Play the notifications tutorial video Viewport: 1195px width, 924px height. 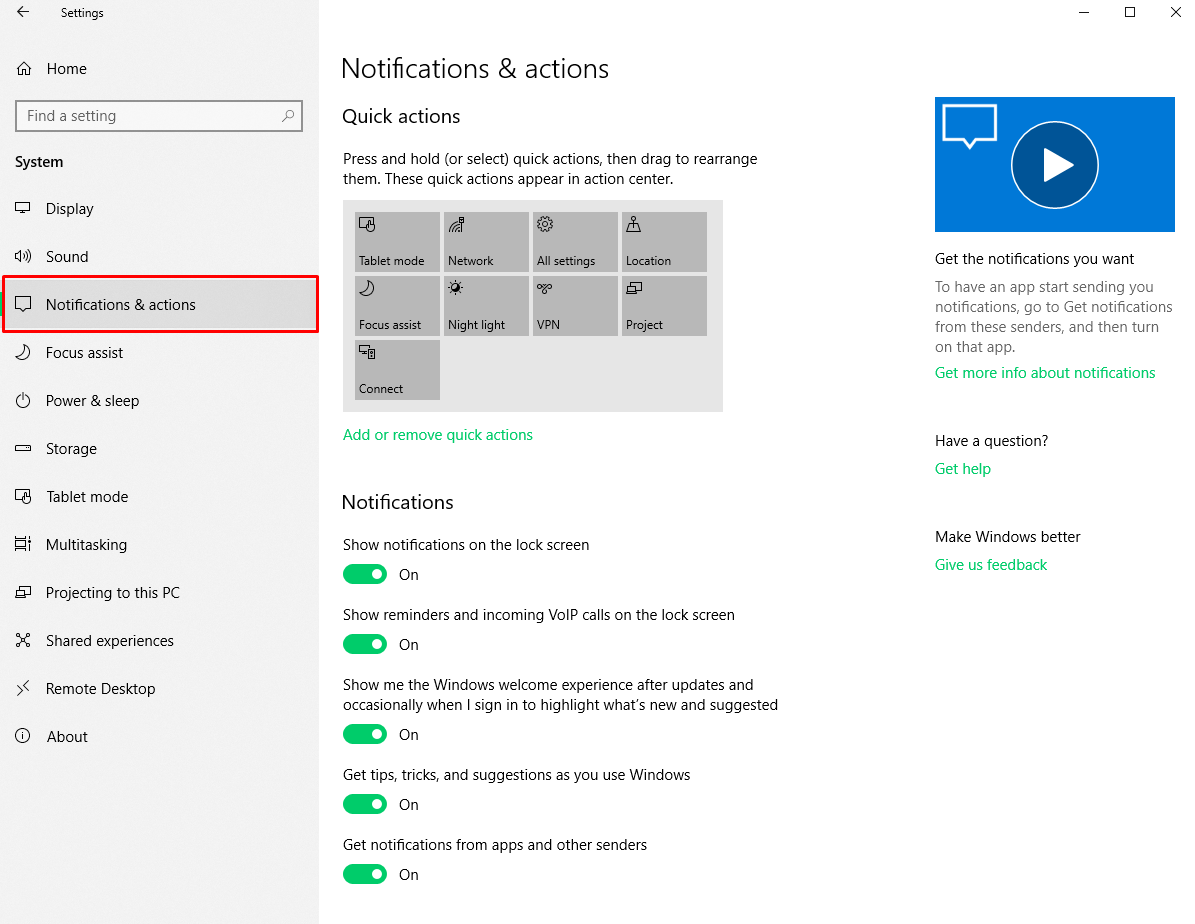pos(1055,165)
